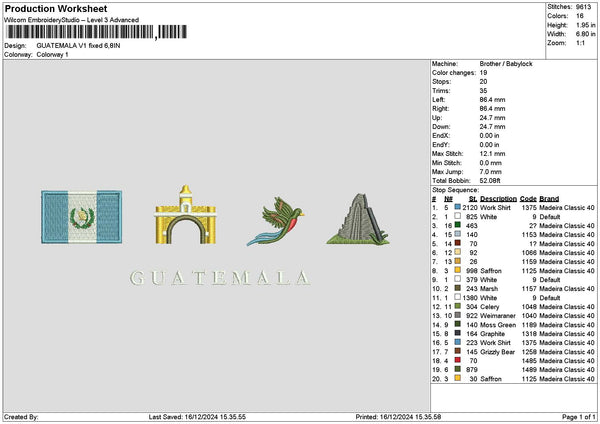Click the red swatch in stop row 18
This screenshot has height=424, width=600.
457,360
